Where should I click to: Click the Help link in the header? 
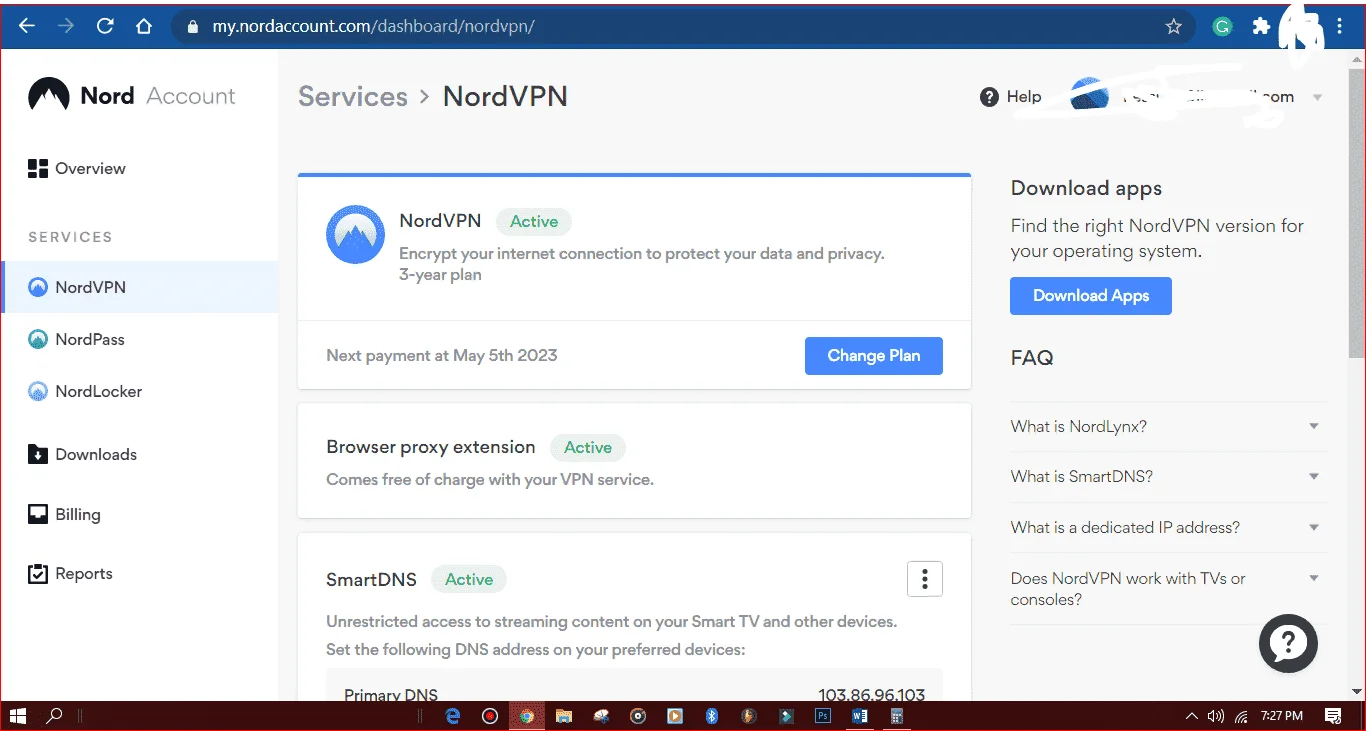(1024, 97)
